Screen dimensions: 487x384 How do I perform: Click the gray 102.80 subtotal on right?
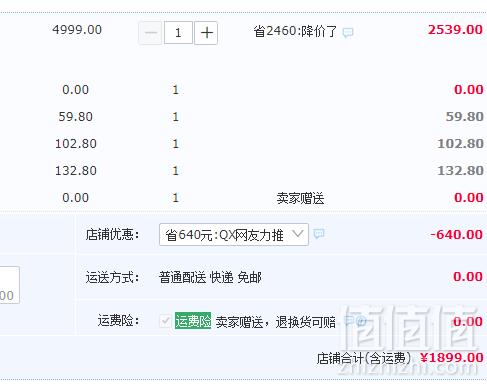click(460, 144)
